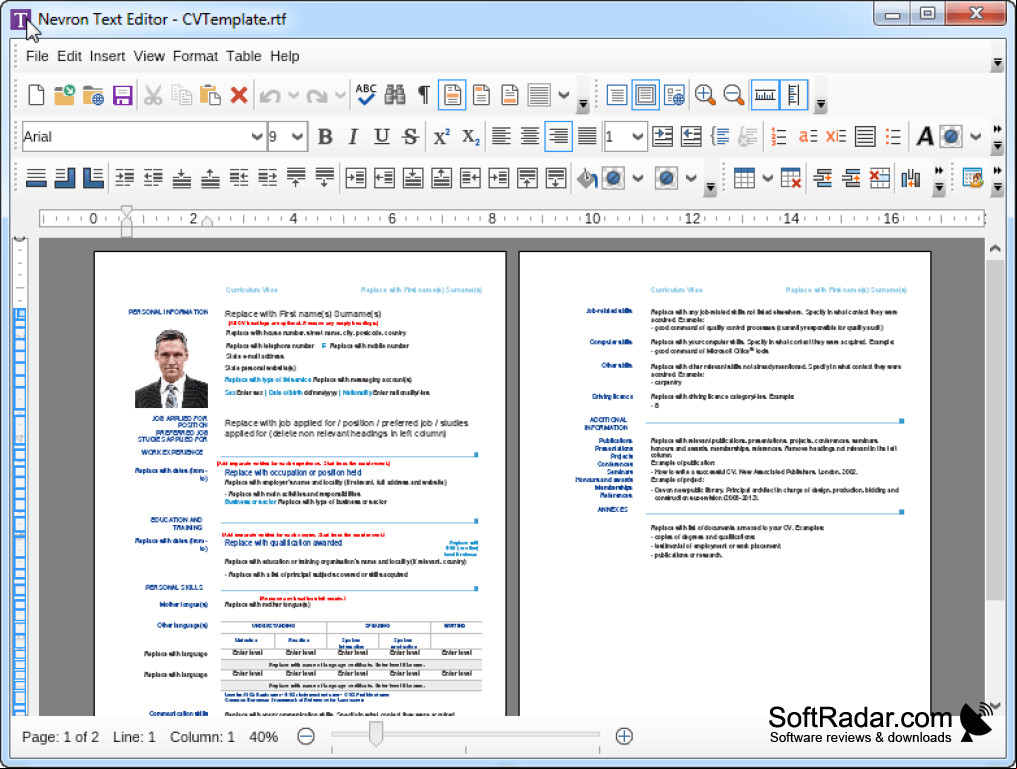Viewport: 1017px width, 769px height.
Task: Open the Edit menu
Action: [69, 56]
